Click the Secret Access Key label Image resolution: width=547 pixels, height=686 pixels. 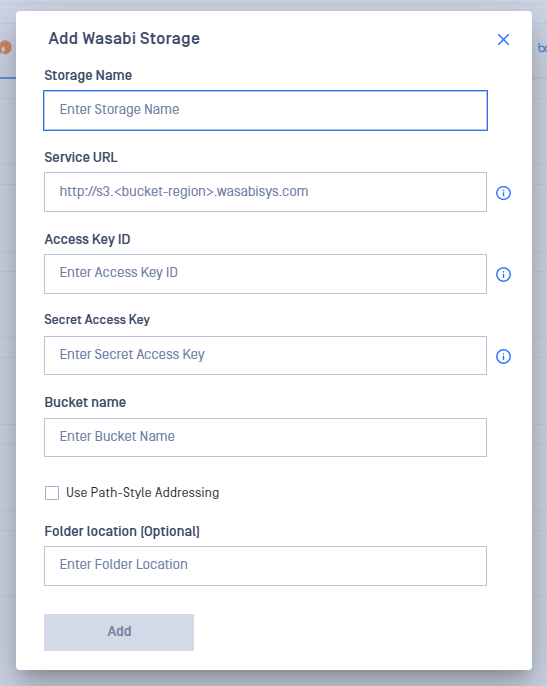point(97,319)
